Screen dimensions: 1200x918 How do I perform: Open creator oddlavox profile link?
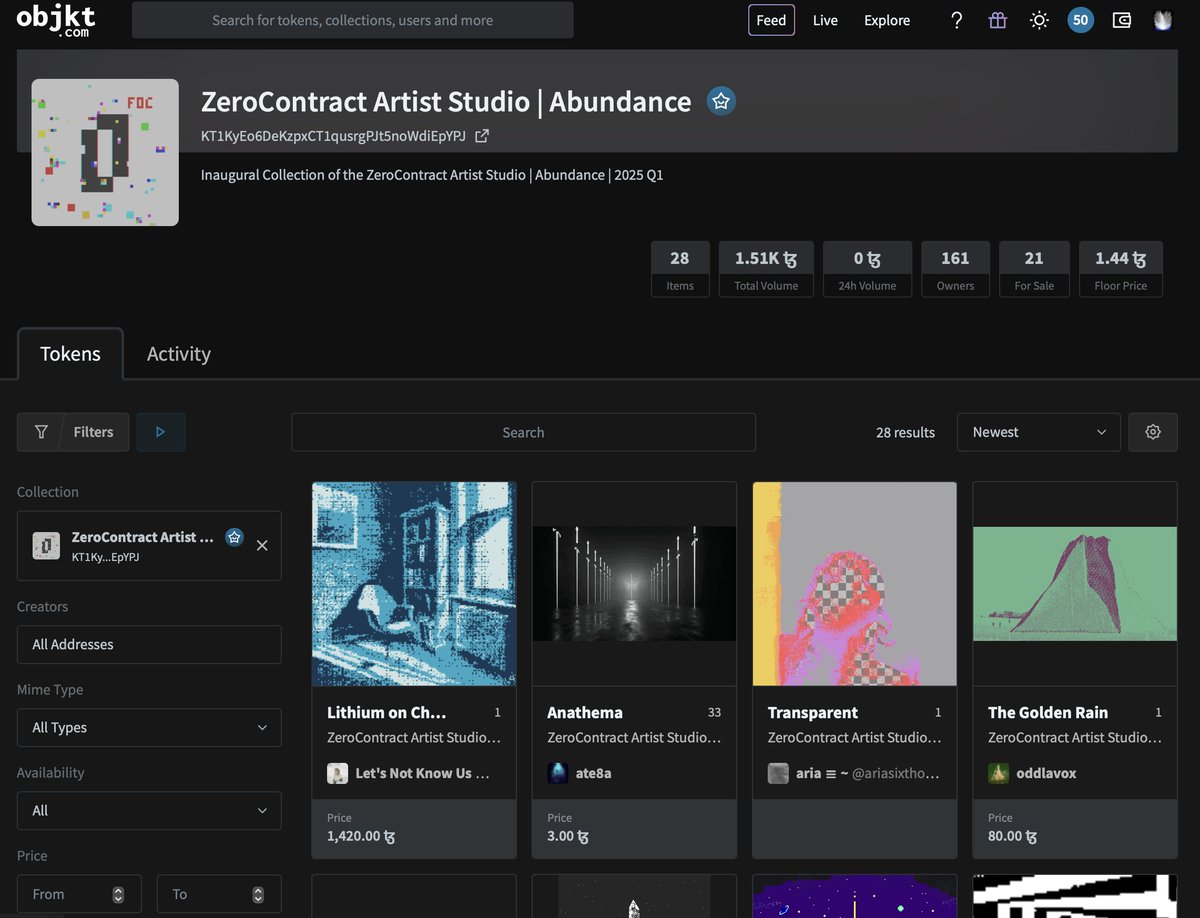pos(1046,773)
